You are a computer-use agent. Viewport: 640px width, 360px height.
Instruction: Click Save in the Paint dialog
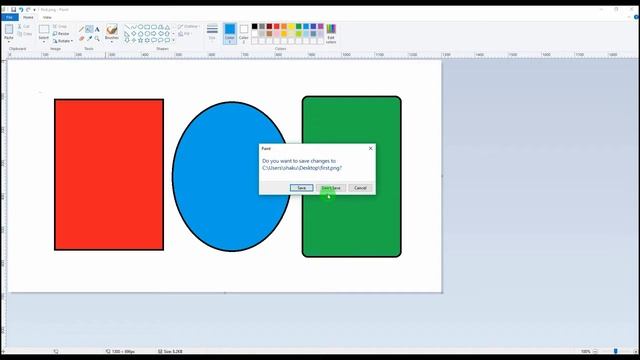(x=302, y=188)
